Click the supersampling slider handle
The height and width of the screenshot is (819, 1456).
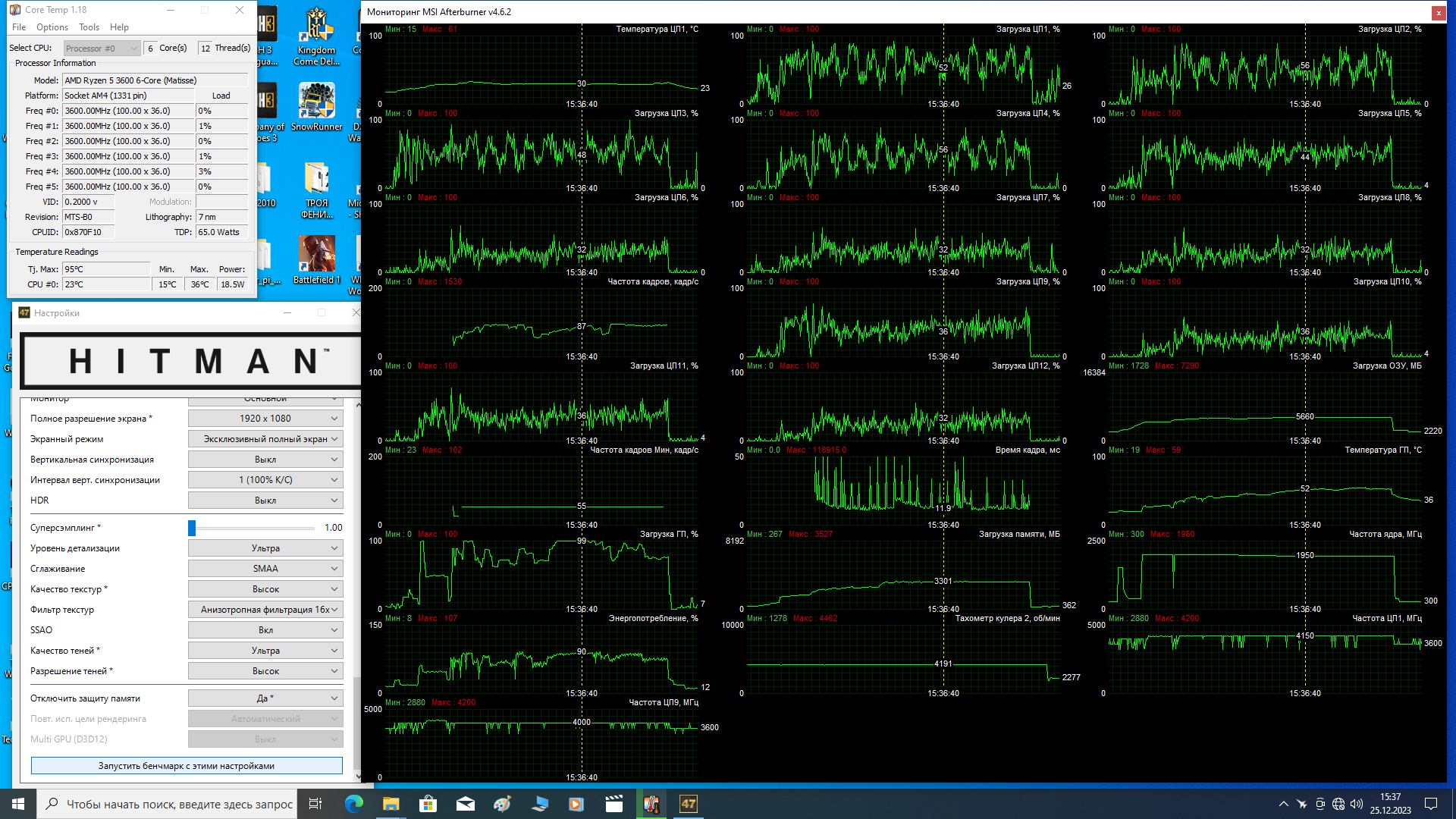tap(192, 528)
